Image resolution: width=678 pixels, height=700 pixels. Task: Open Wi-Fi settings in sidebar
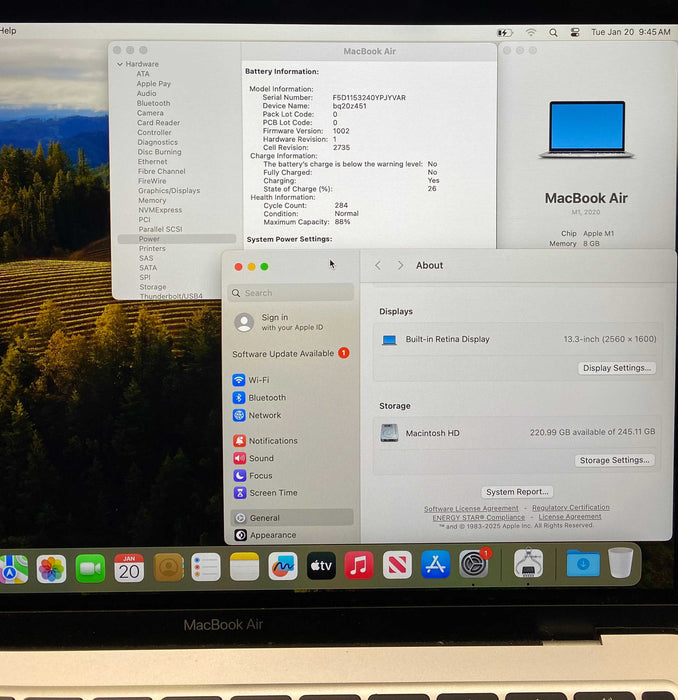[292, 380]
